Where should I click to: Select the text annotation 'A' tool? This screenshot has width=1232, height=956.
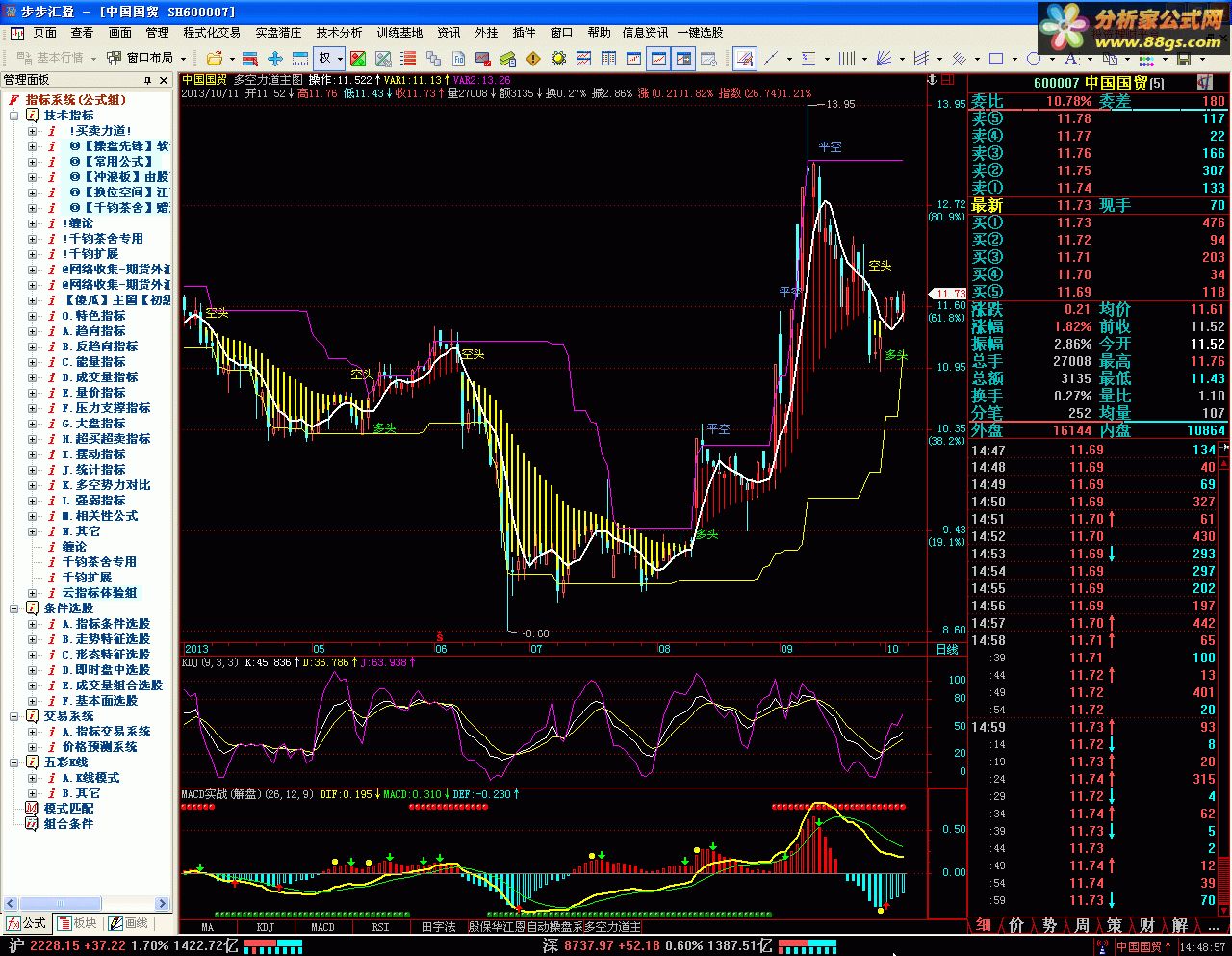1071,59
